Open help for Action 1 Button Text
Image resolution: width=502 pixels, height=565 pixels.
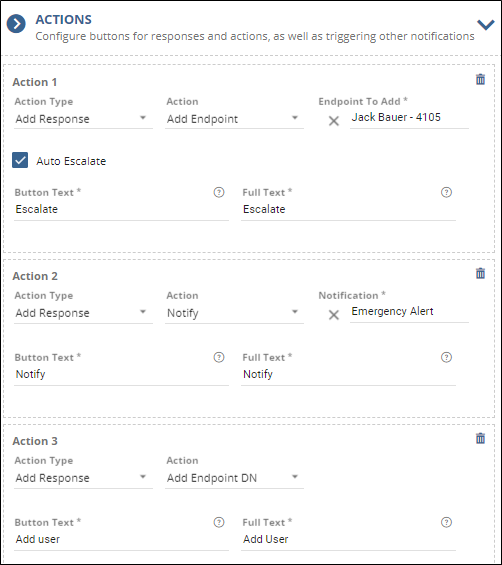pos(219,192)
